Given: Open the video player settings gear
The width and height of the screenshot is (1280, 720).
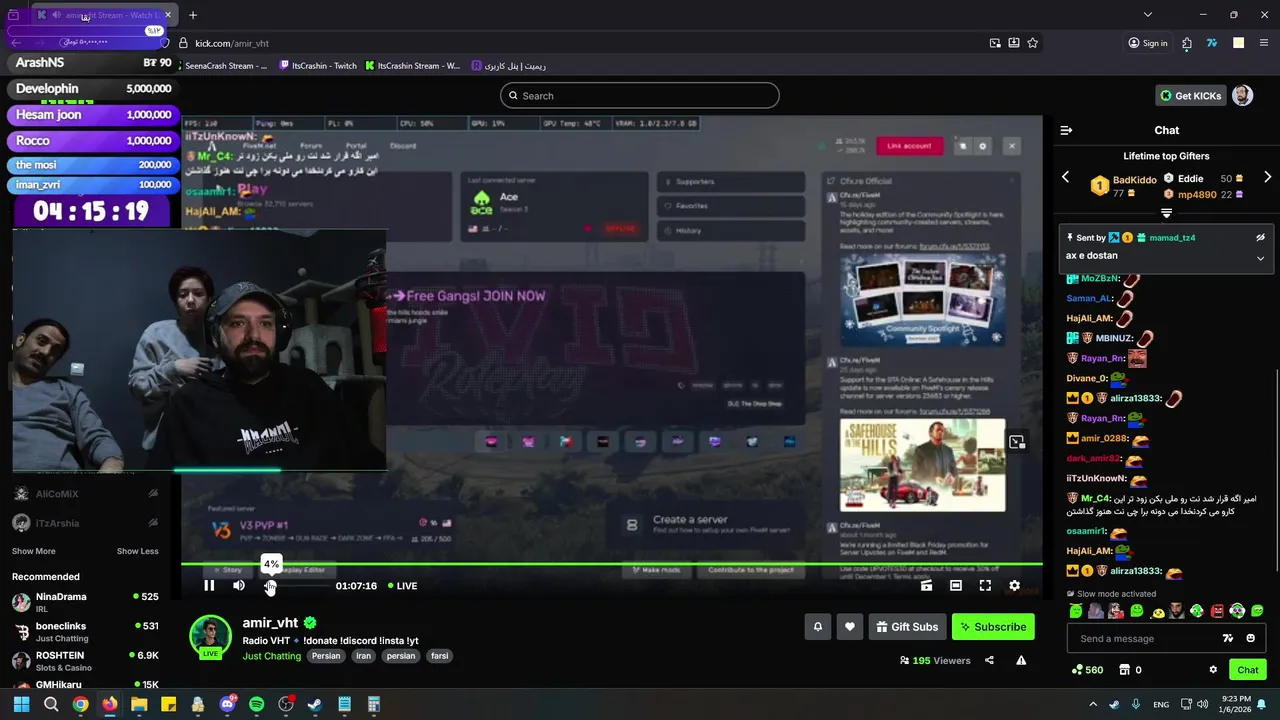Looking at the screenshot, I should (1014, 586).
